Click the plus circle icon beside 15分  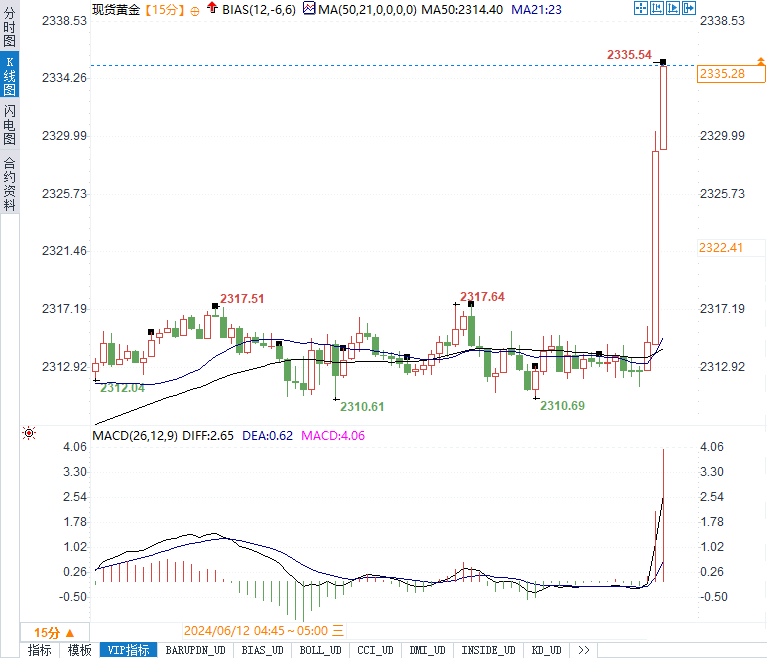click(194, 10)
